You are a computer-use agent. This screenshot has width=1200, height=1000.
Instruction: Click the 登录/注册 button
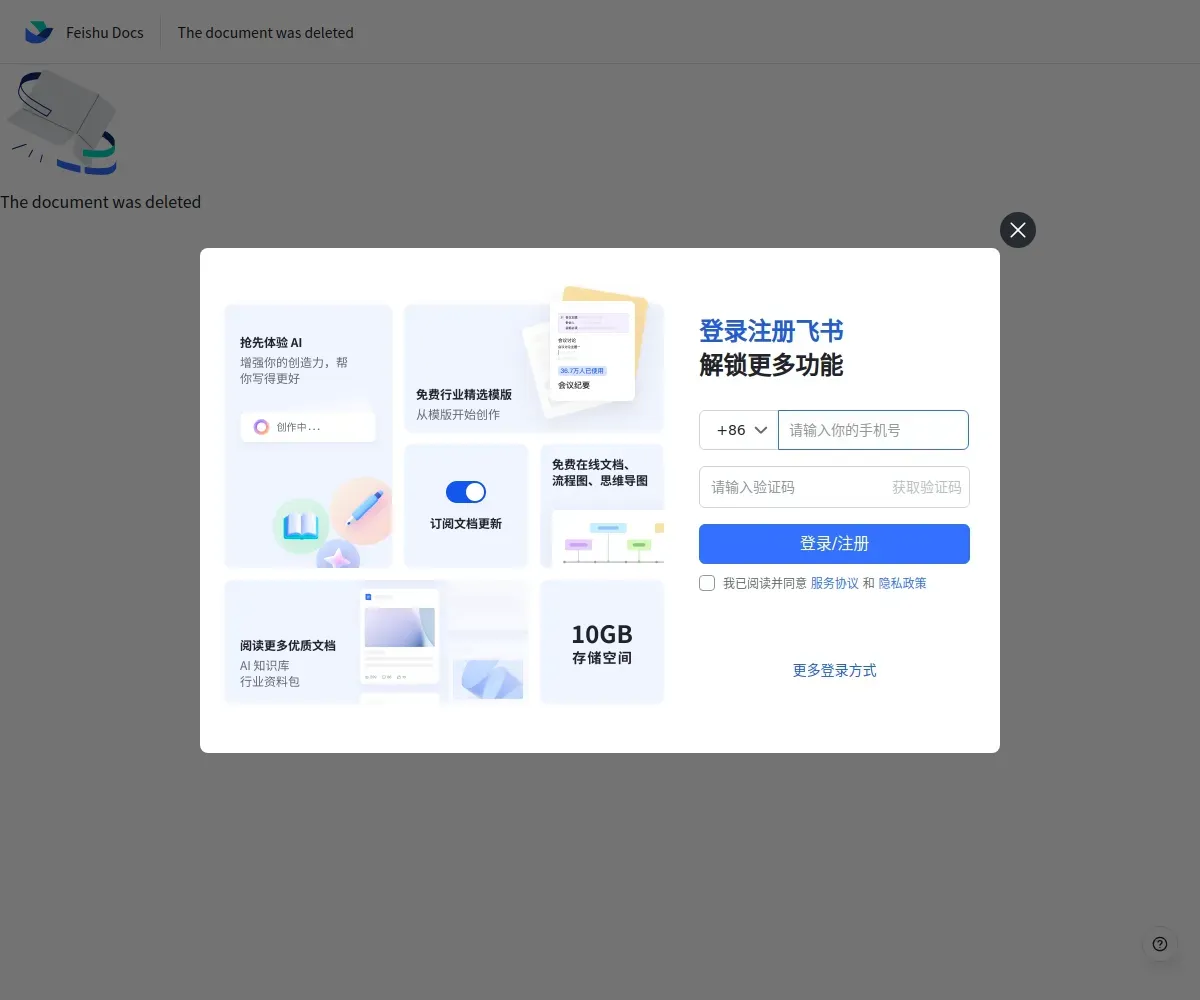tap(834, 544)
